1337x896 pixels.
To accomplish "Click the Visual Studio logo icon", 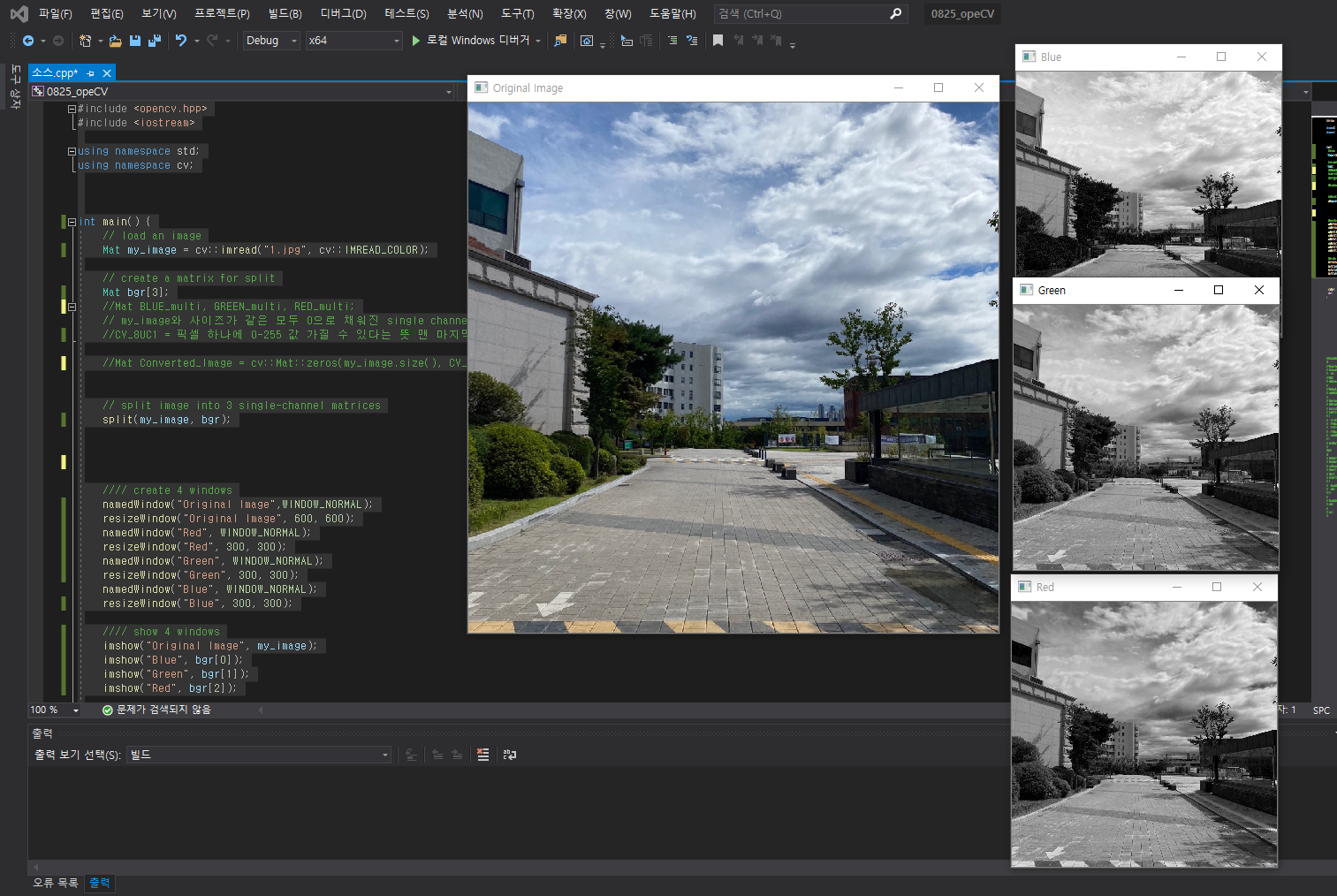I will click(19, 13).
